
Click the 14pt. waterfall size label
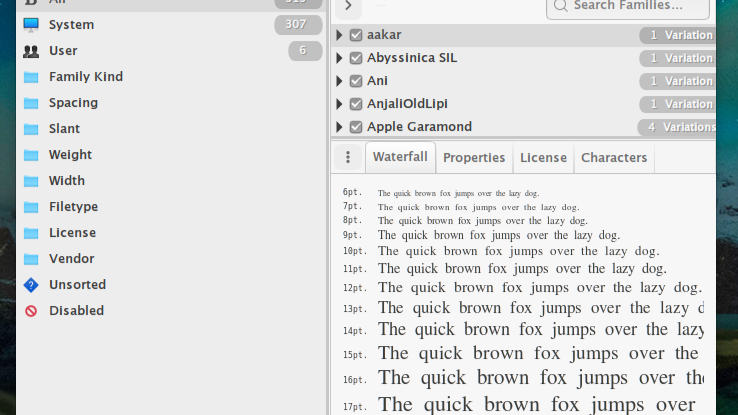pyautogui.click(x=354, y=331)
